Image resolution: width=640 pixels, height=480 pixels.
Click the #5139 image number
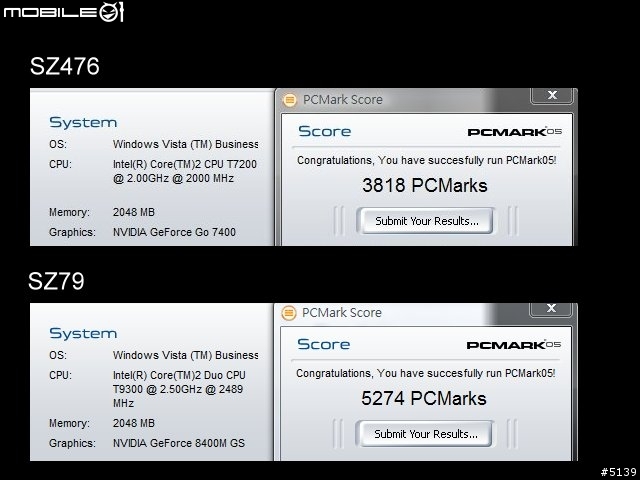[619, 472]
